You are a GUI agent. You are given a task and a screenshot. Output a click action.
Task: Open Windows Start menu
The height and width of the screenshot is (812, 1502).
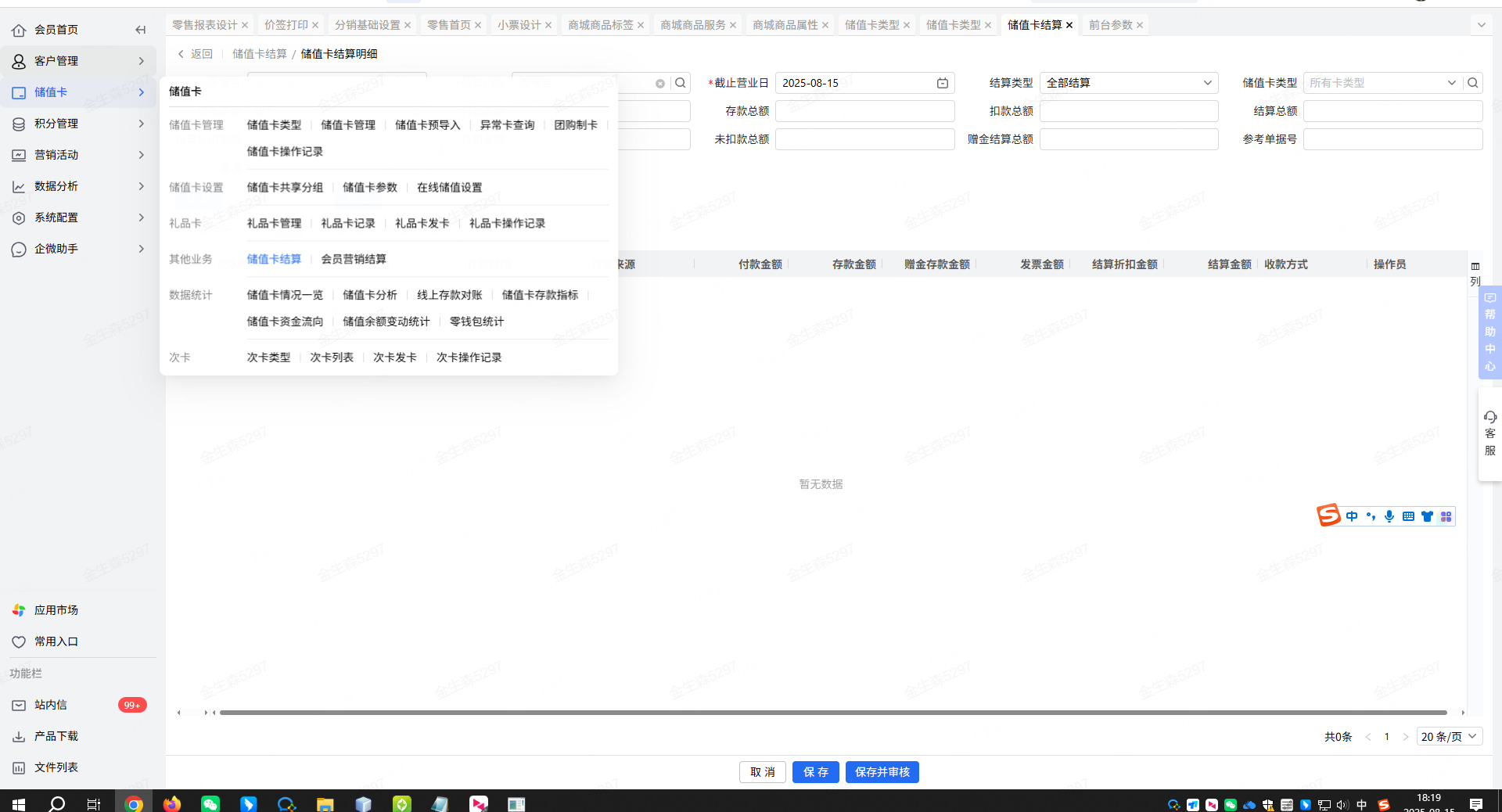pos(19,803)
